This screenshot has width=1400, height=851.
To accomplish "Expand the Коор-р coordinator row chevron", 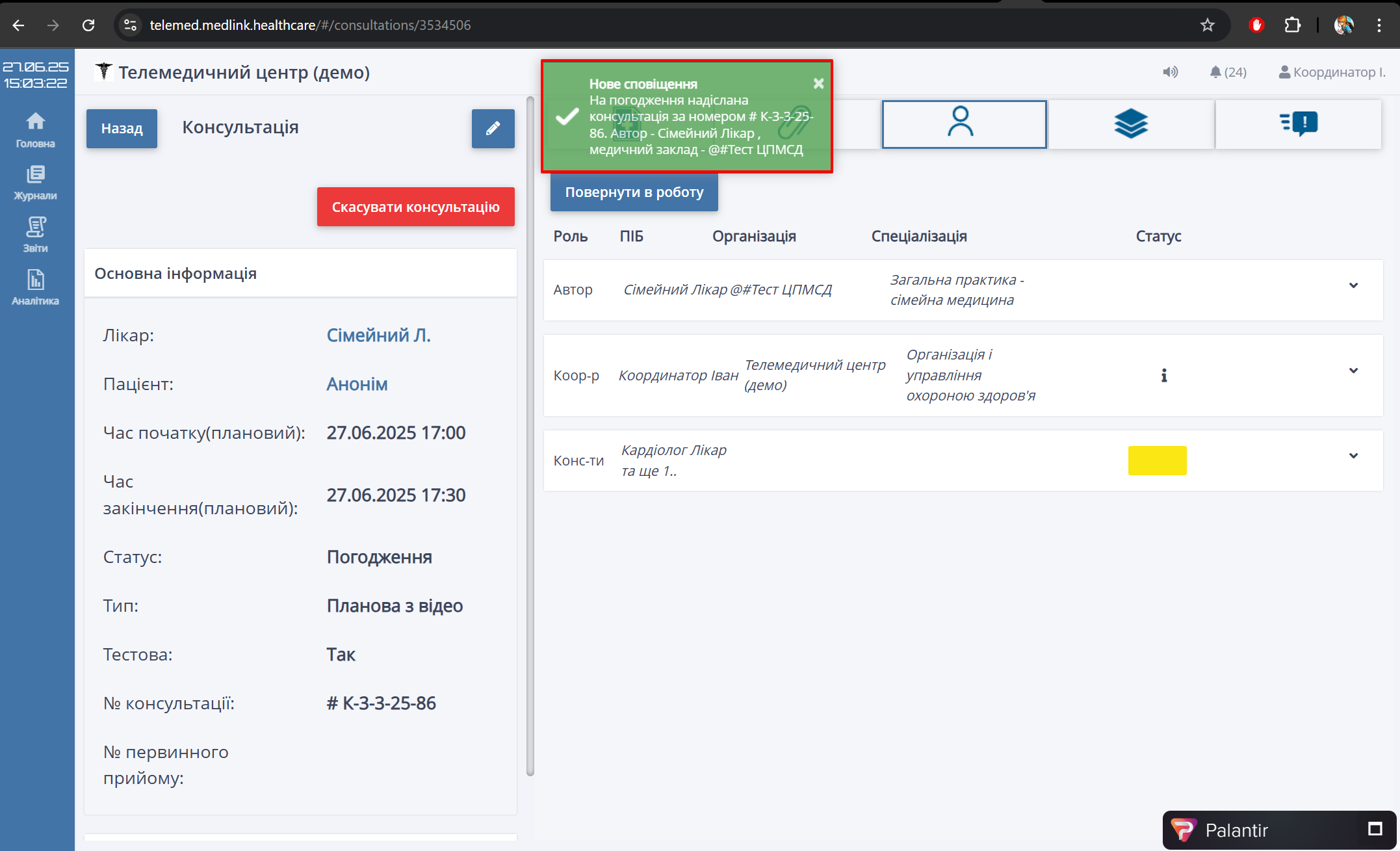I will (x=1353, y=371).
